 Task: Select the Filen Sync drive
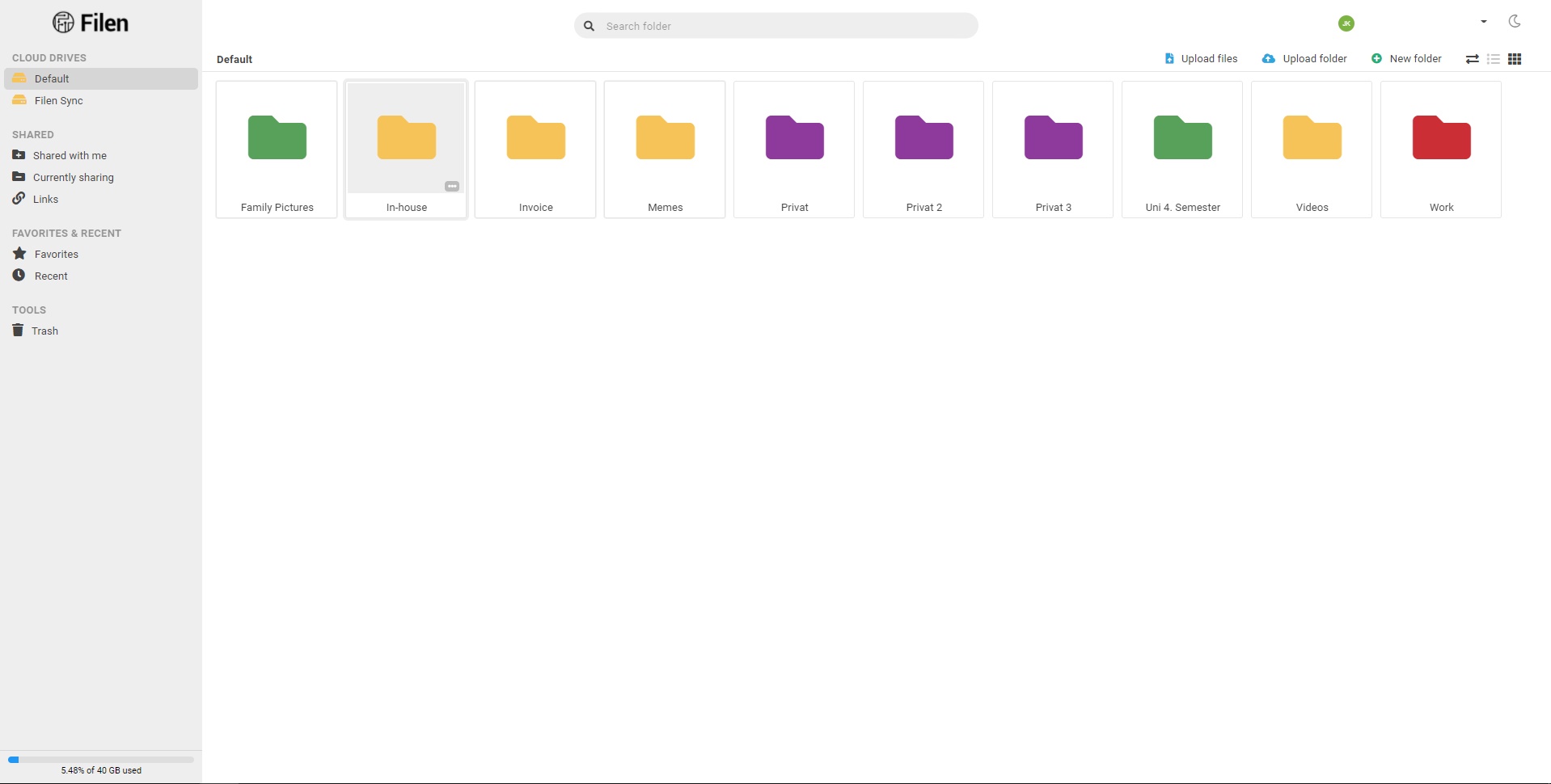pos(57,100)
